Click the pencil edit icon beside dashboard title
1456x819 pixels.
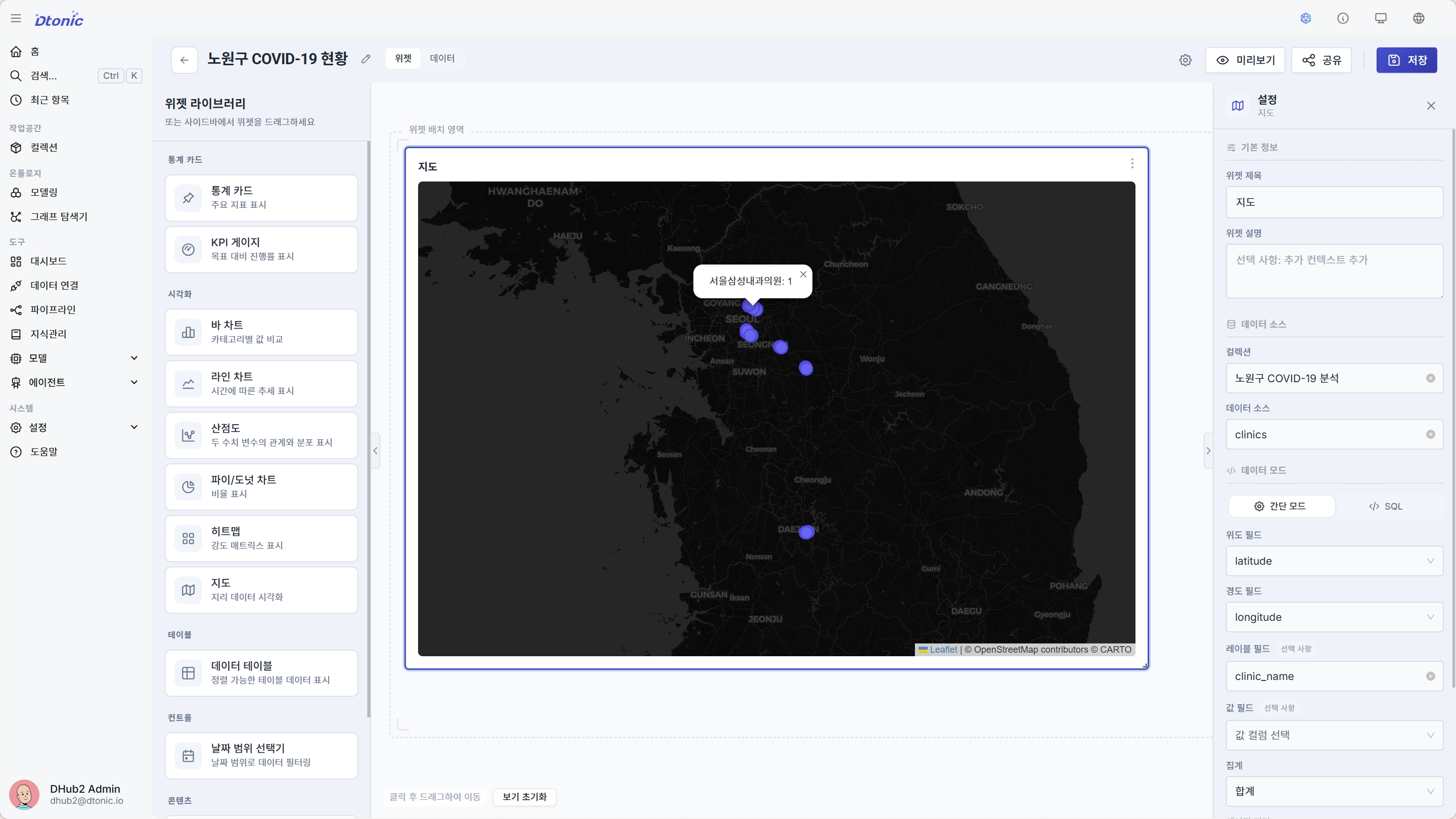point(366,59)
